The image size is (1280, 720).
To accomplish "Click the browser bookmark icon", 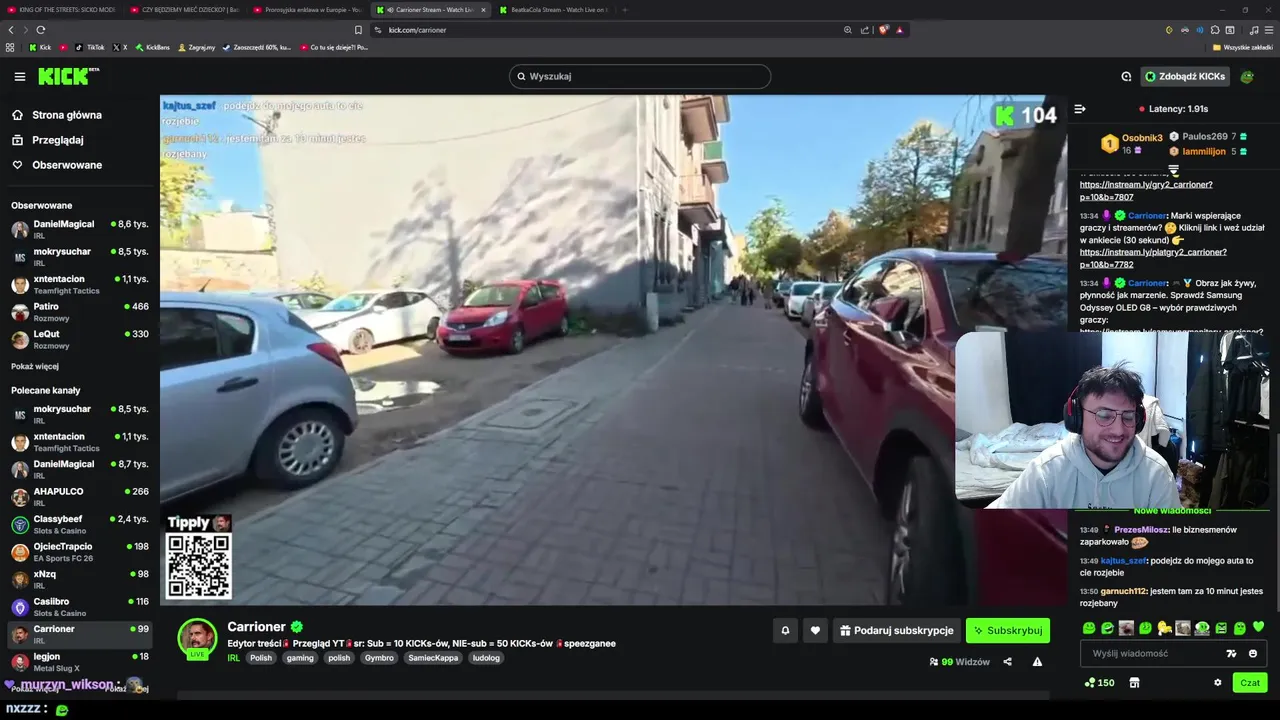I will point(358,30).
